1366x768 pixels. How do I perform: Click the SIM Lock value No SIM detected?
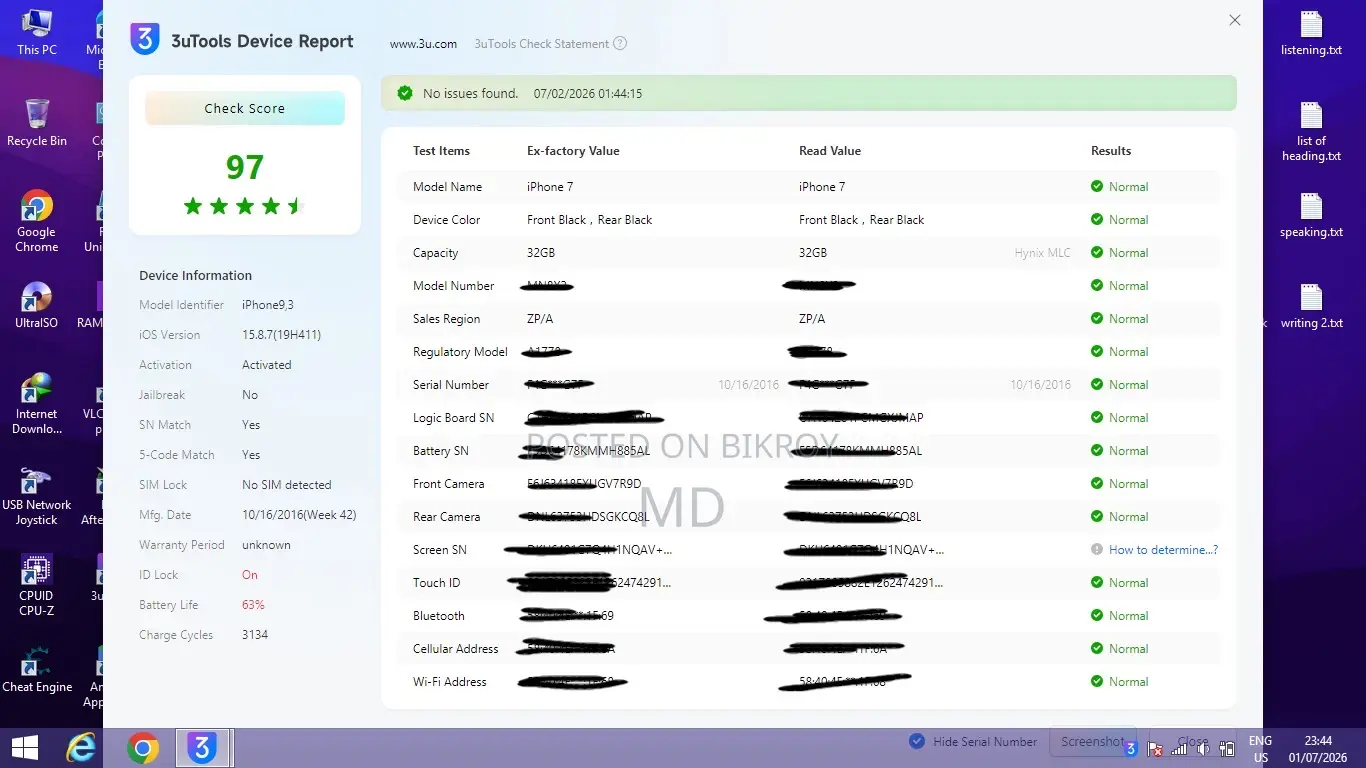point(287,485)
